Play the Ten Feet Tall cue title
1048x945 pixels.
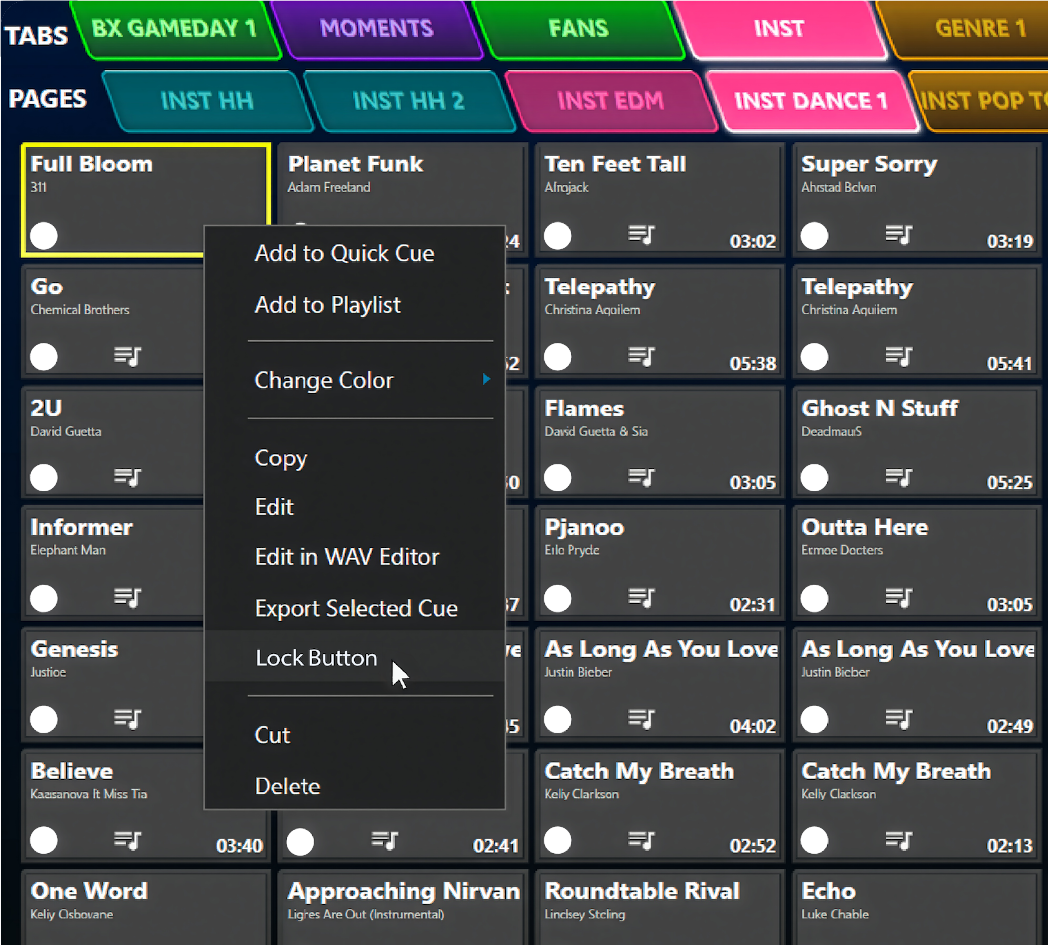(615, 164)
